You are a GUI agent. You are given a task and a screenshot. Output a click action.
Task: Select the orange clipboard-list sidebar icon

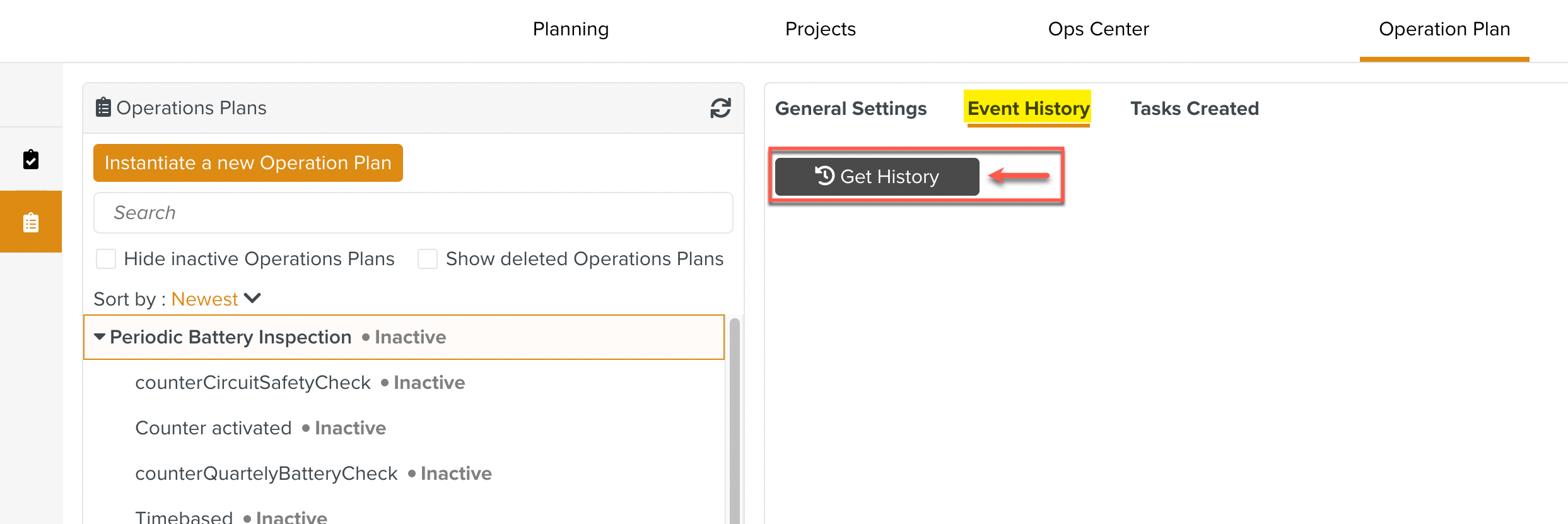point(31,222)
